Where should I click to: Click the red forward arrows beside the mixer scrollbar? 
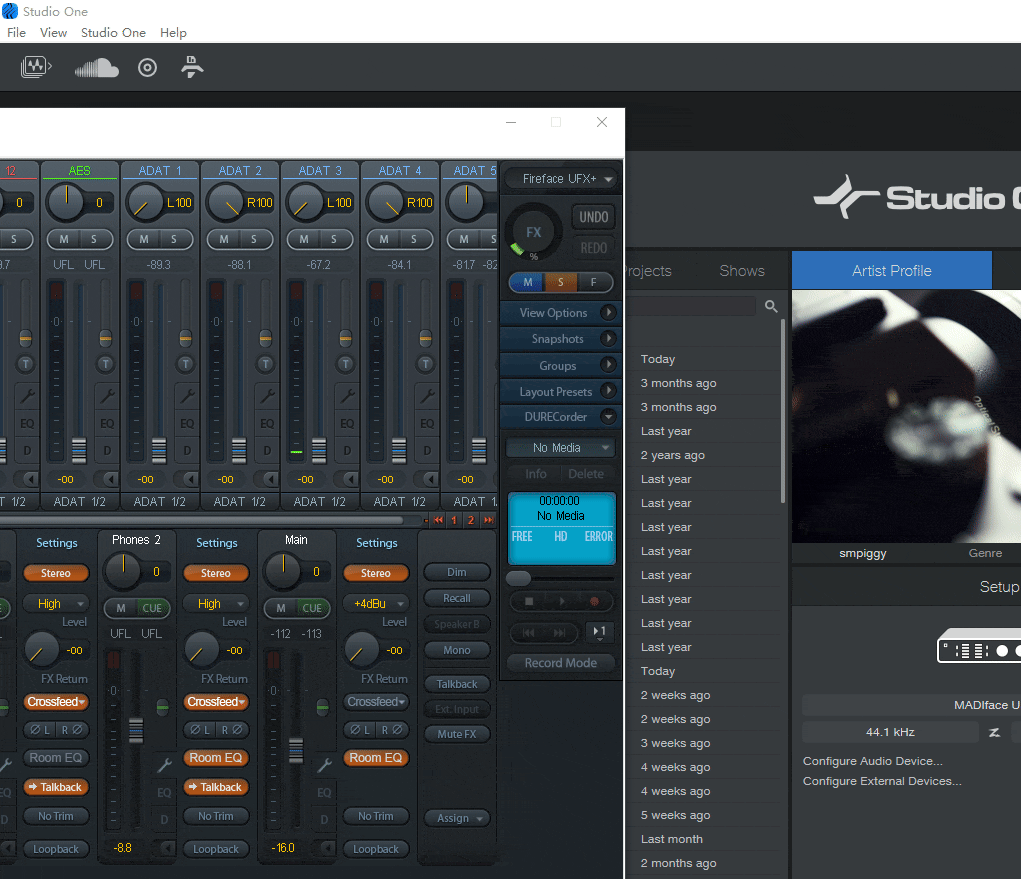(488, 520)
